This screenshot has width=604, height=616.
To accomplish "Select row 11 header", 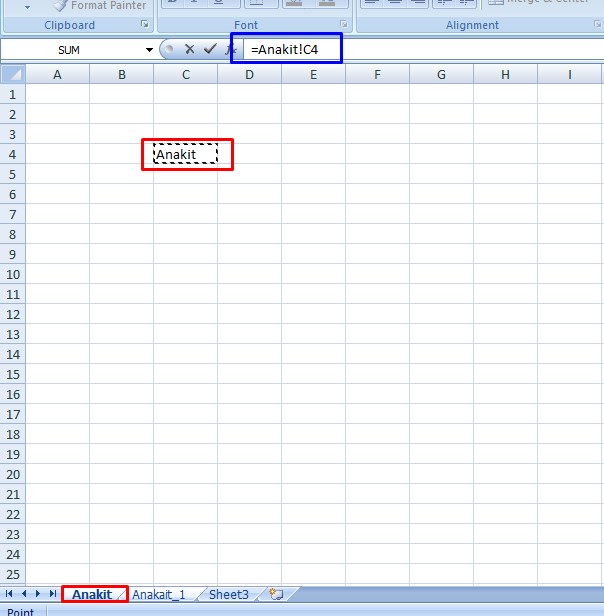I will (x=13, y=295).
